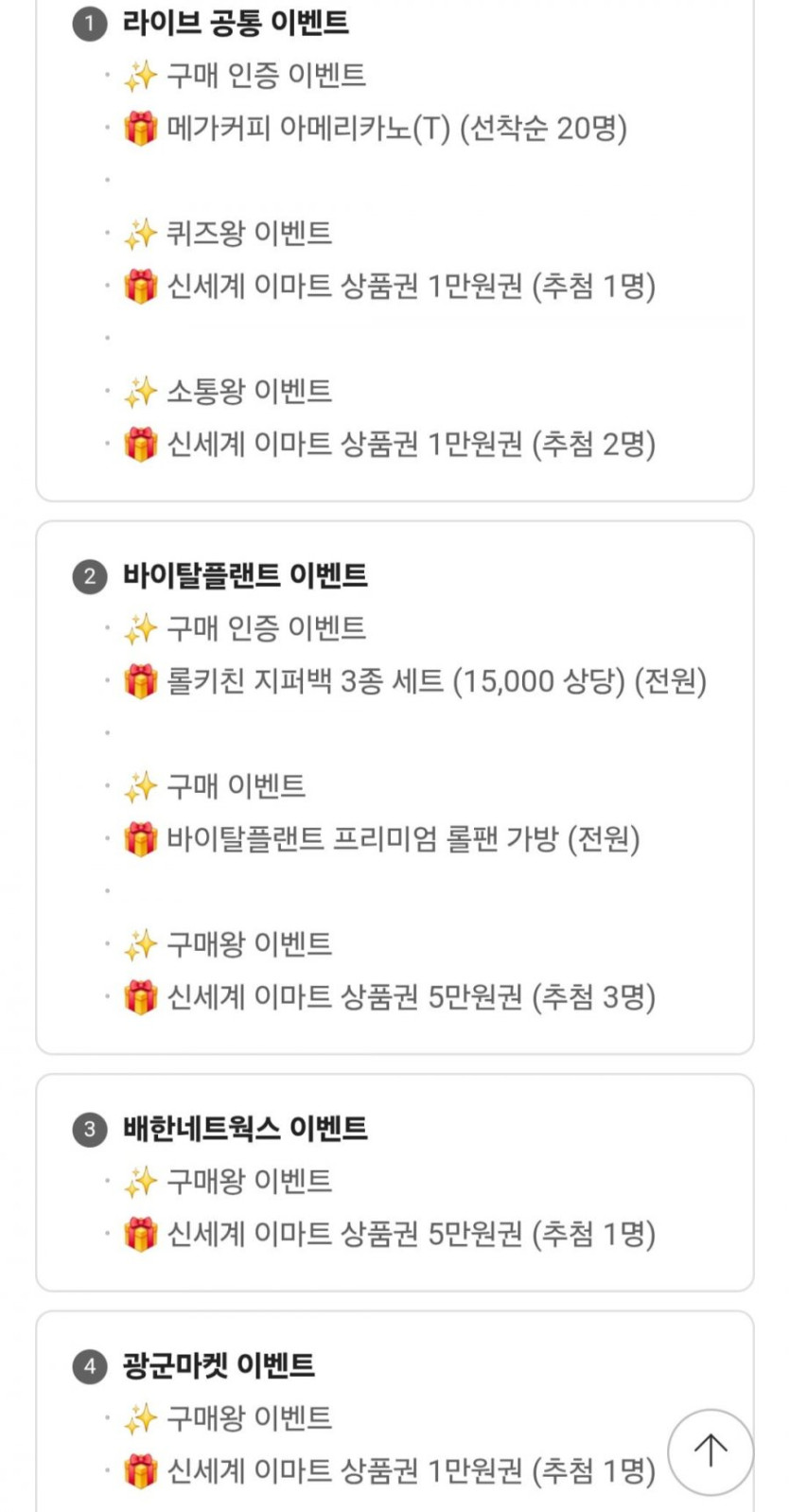
Task: Click sparkle icon beside 퀴즈왕 이벤트
Action: [x=141, y=234]
